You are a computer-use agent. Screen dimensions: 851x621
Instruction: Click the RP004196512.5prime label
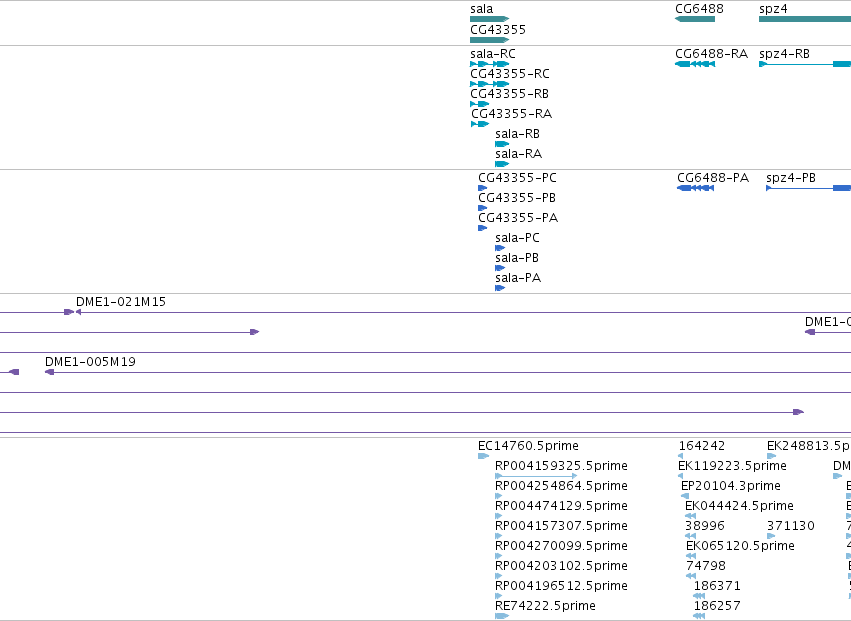coord(561,586)
